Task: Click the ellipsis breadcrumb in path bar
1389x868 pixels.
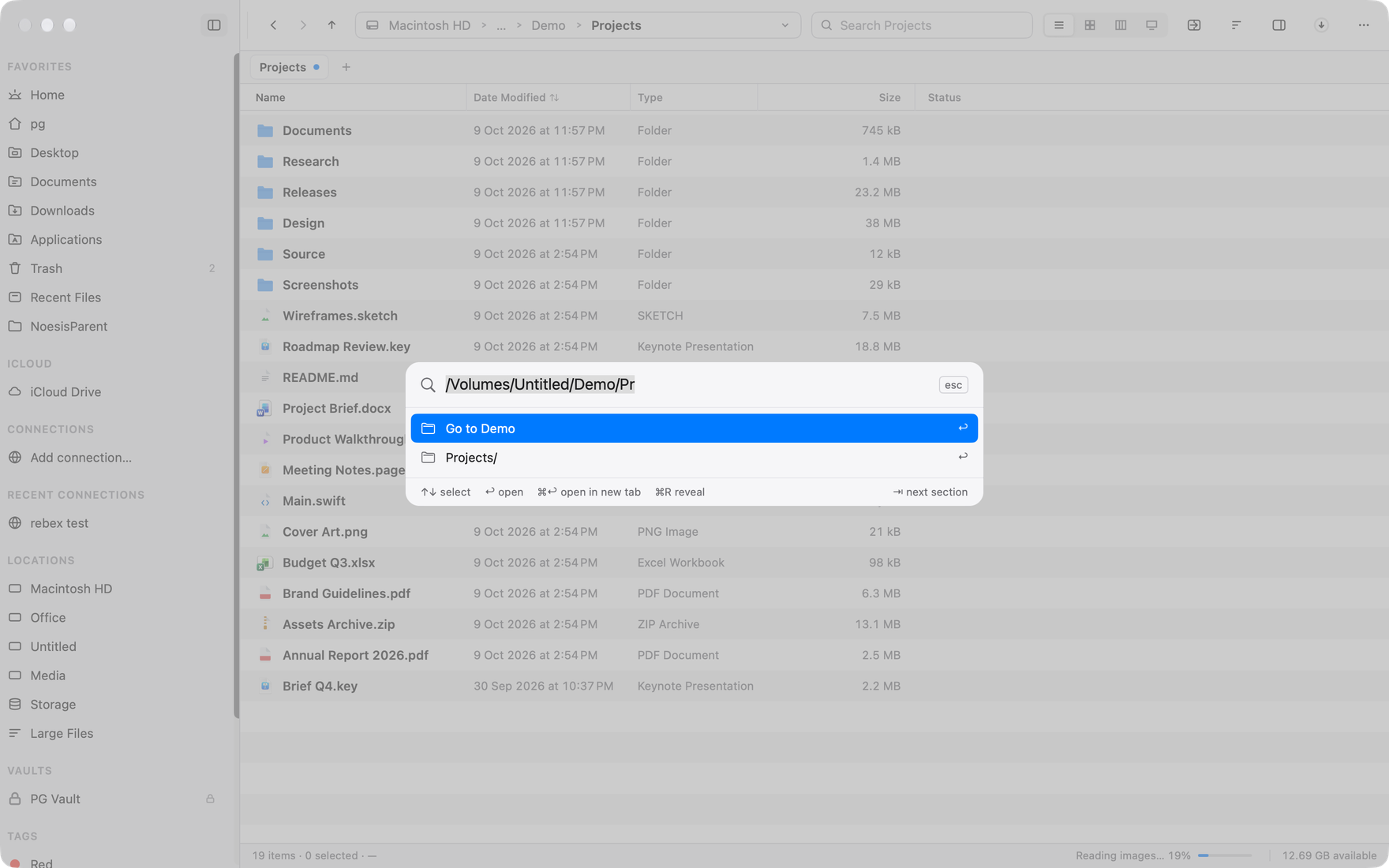Action: pyautogui.click(x=501, y=25)
